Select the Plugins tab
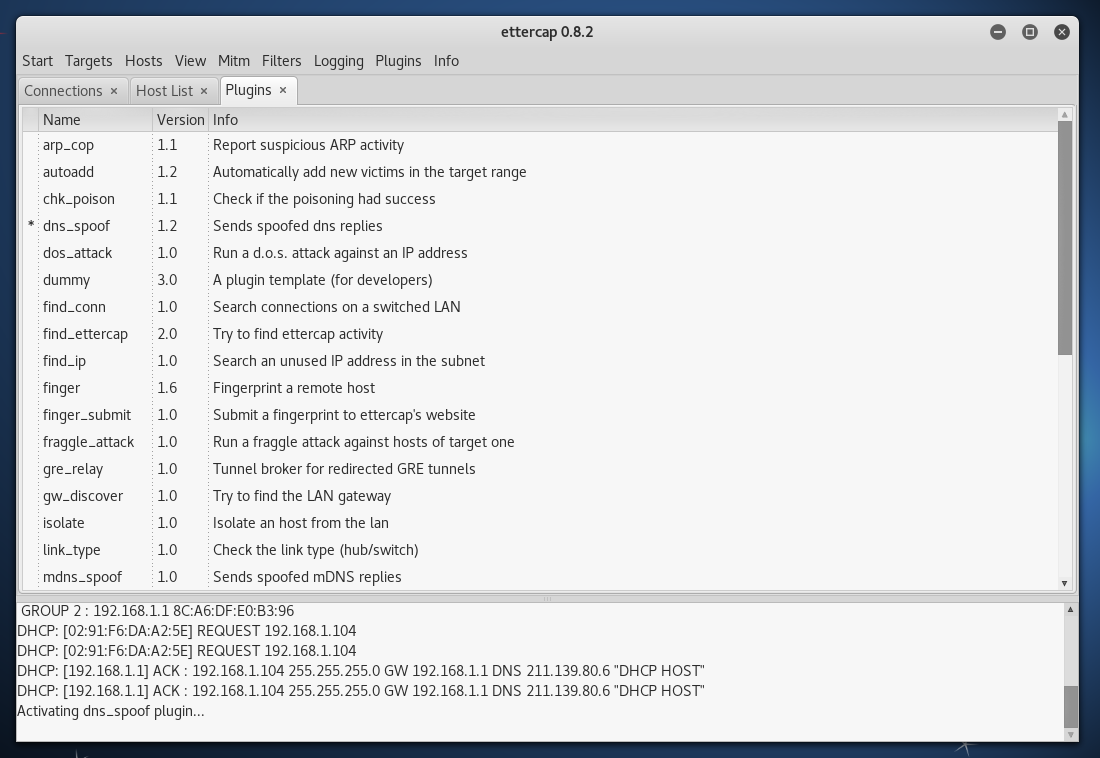 click(248, 91)
